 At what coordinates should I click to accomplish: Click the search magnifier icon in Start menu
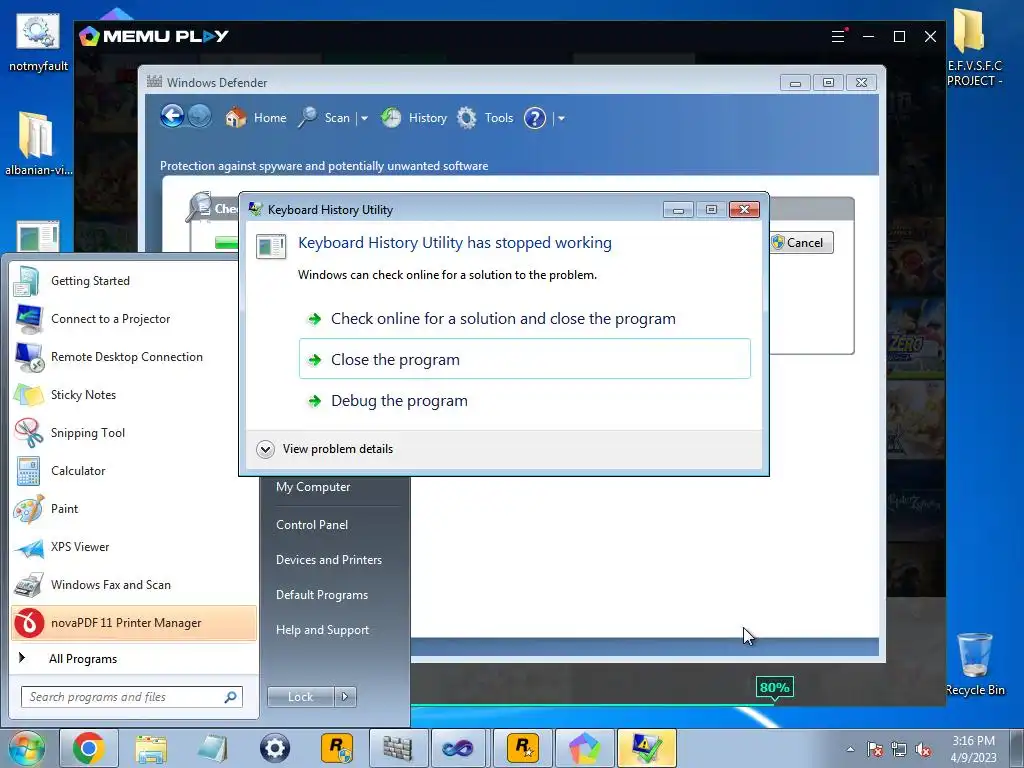[230, 697]
